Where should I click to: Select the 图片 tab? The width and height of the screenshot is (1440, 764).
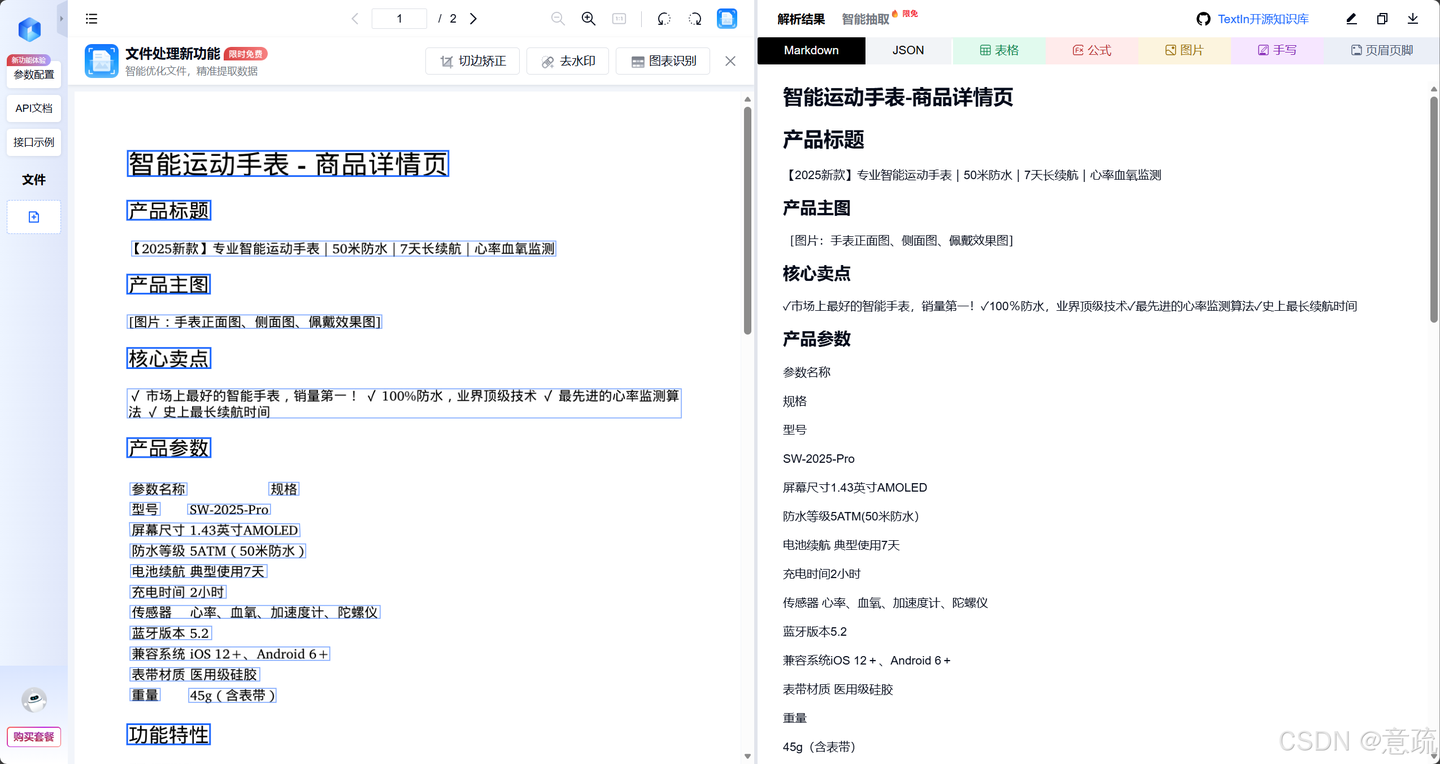pos(1185,50)
